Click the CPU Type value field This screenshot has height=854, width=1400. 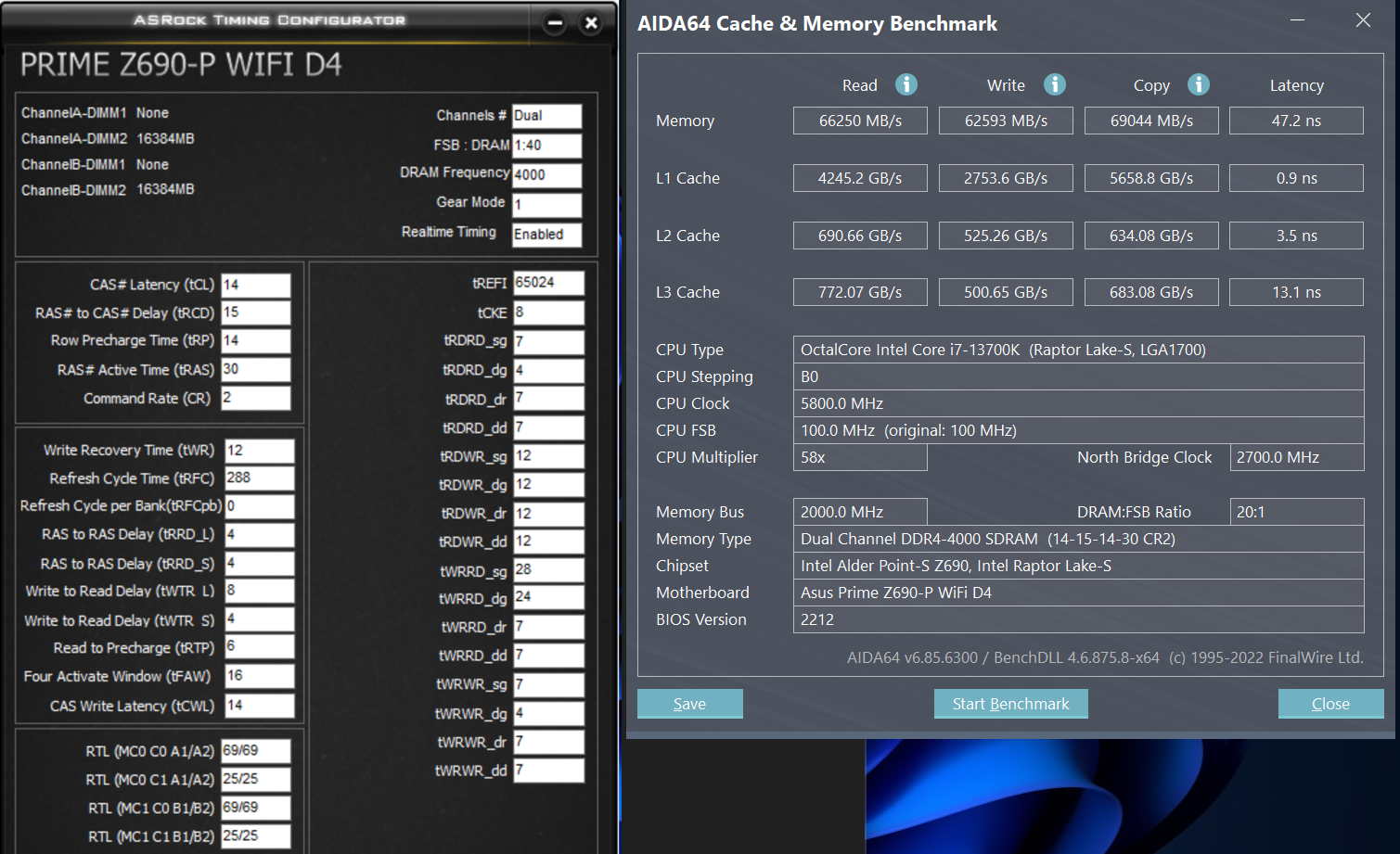click(1079, 350)
